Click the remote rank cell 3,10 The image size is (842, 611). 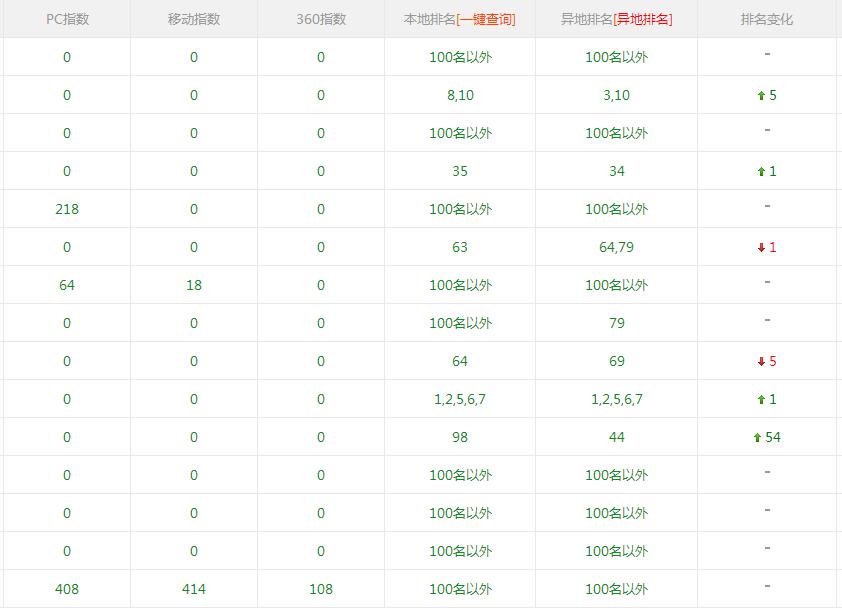[x=616, y=96]
